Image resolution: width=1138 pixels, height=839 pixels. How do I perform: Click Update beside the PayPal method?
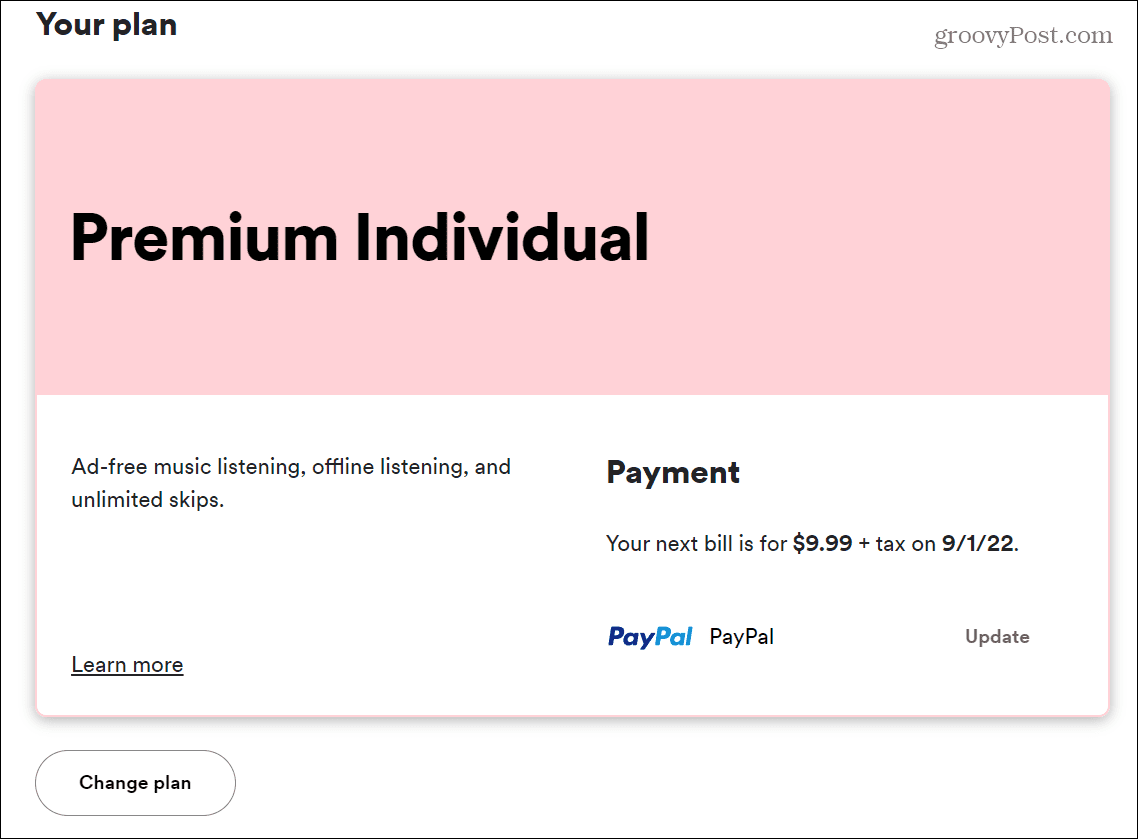pyautogui.click(x=997, y=637)
